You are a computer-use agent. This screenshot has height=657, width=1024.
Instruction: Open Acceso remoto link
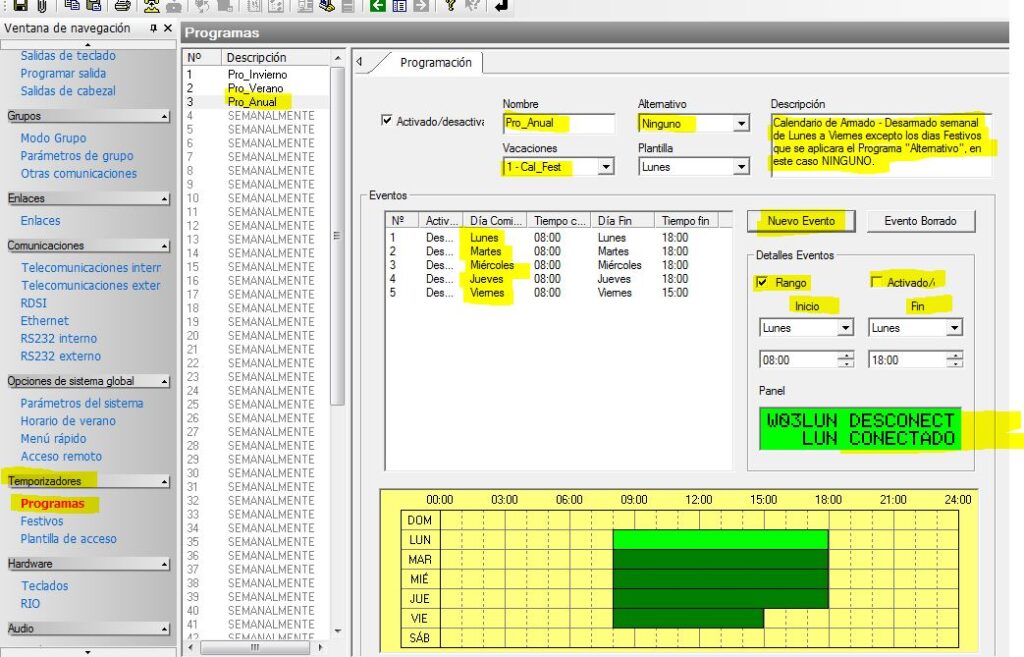click(61, 456)
